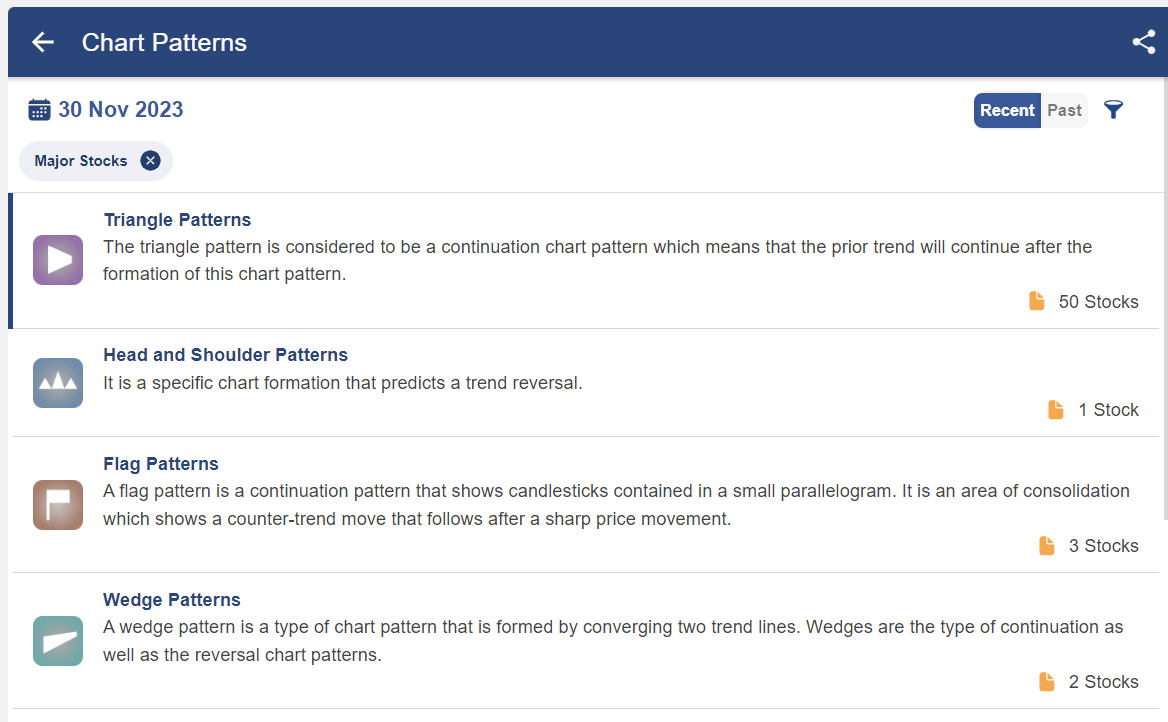Remove the Major Stocks filter chip
Screen dimensions: 1168x722
150,161
